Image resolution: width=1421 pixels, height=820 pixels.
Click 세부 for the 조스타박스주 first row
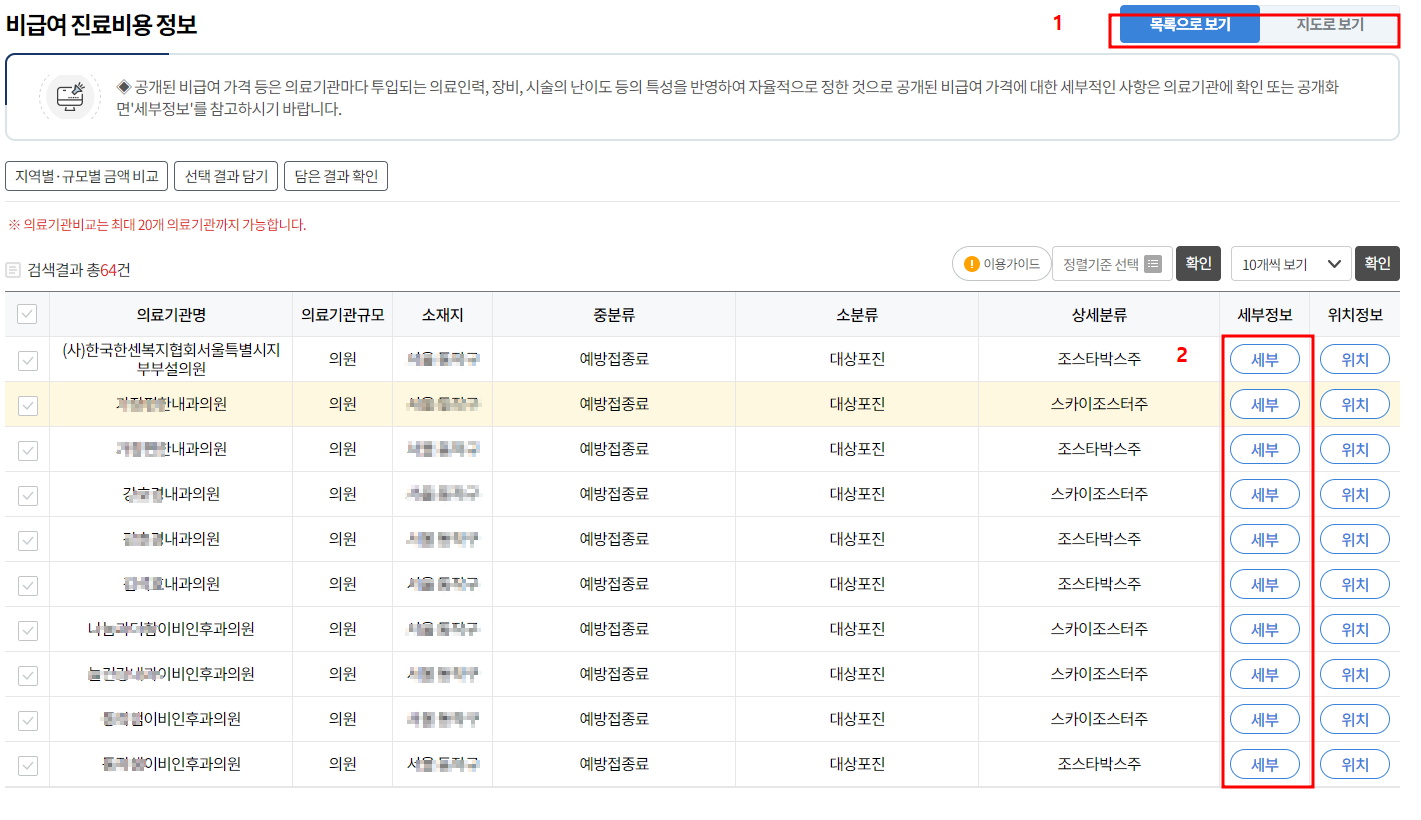(x=1265, y=359)
